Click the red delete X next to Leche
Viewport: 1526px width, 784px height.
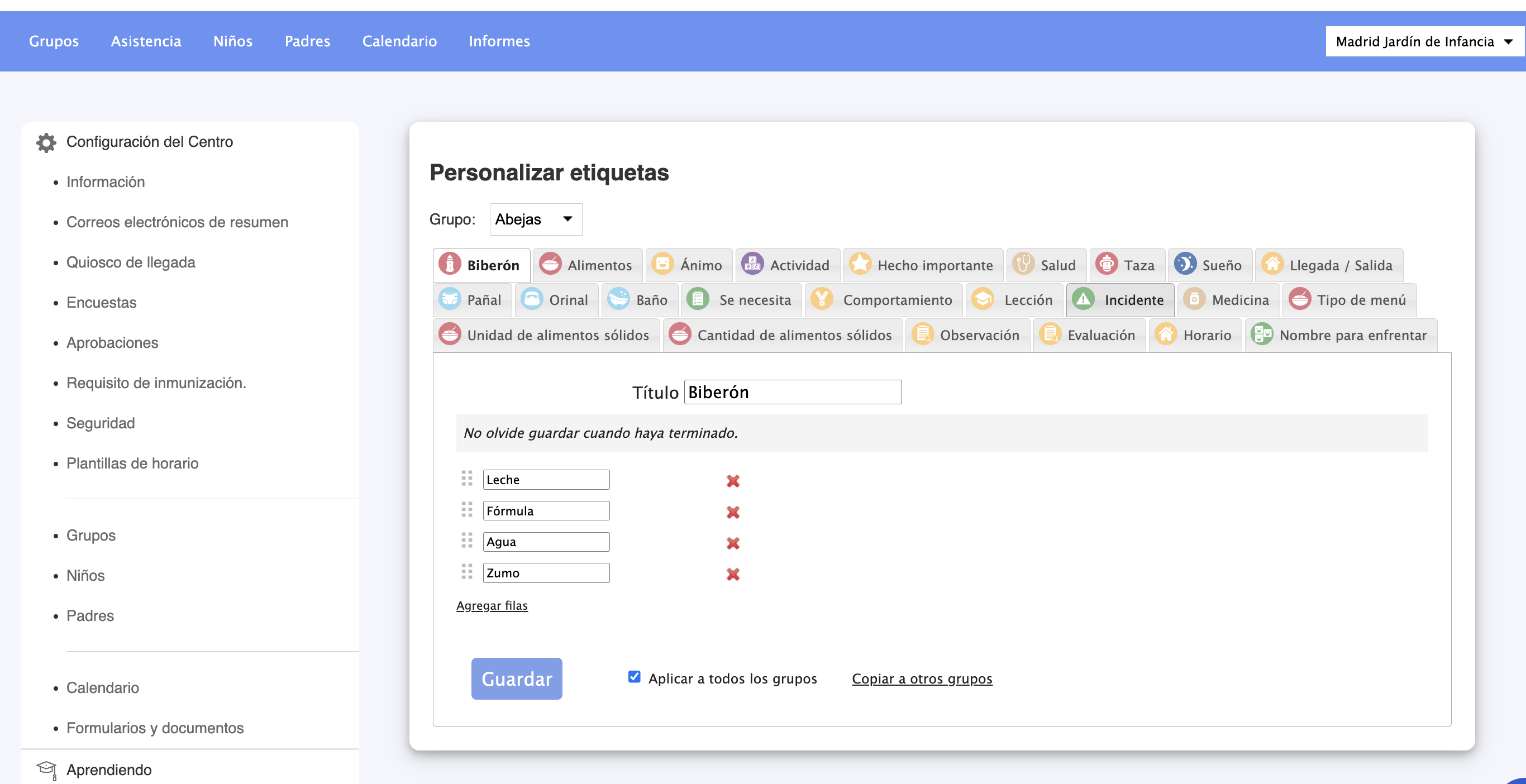click(733, 481)
